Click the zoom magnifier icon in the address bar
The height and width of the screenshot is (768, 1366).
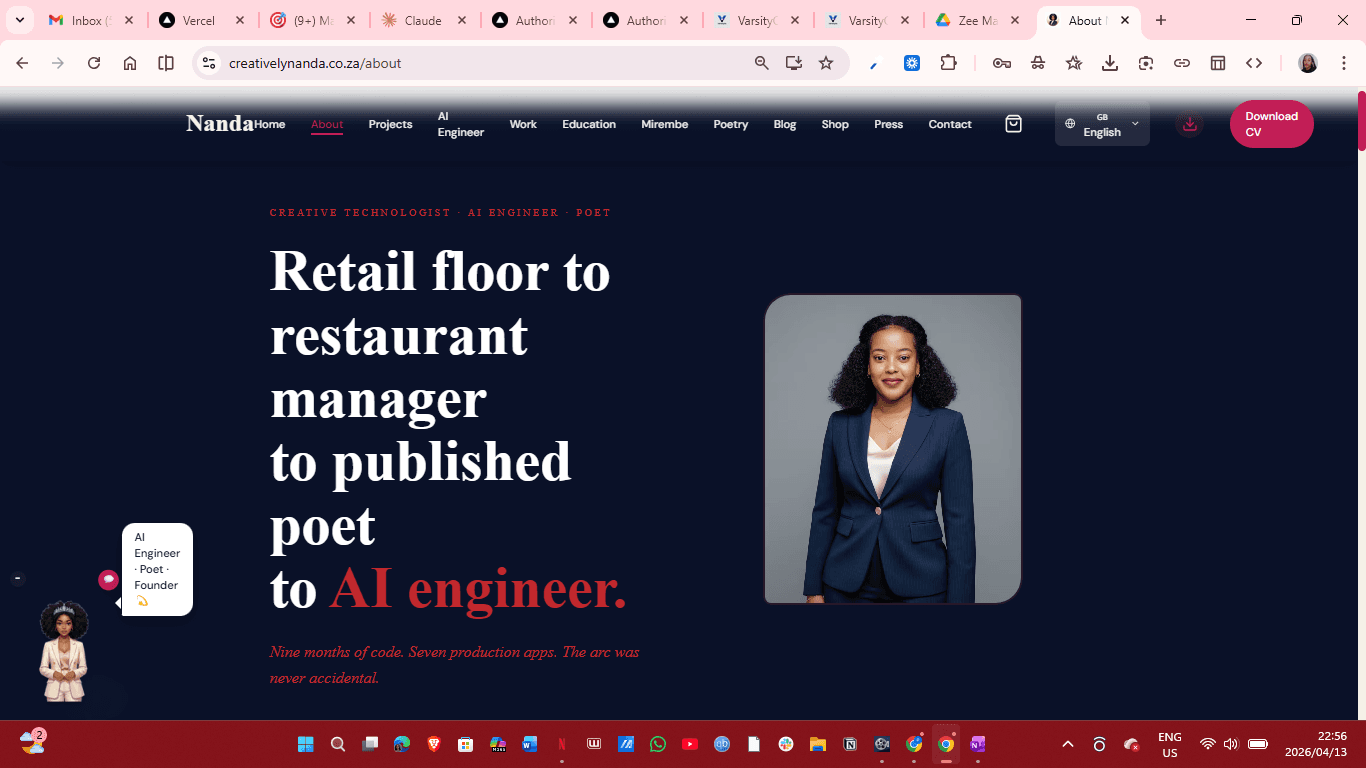tap(762, 63)
